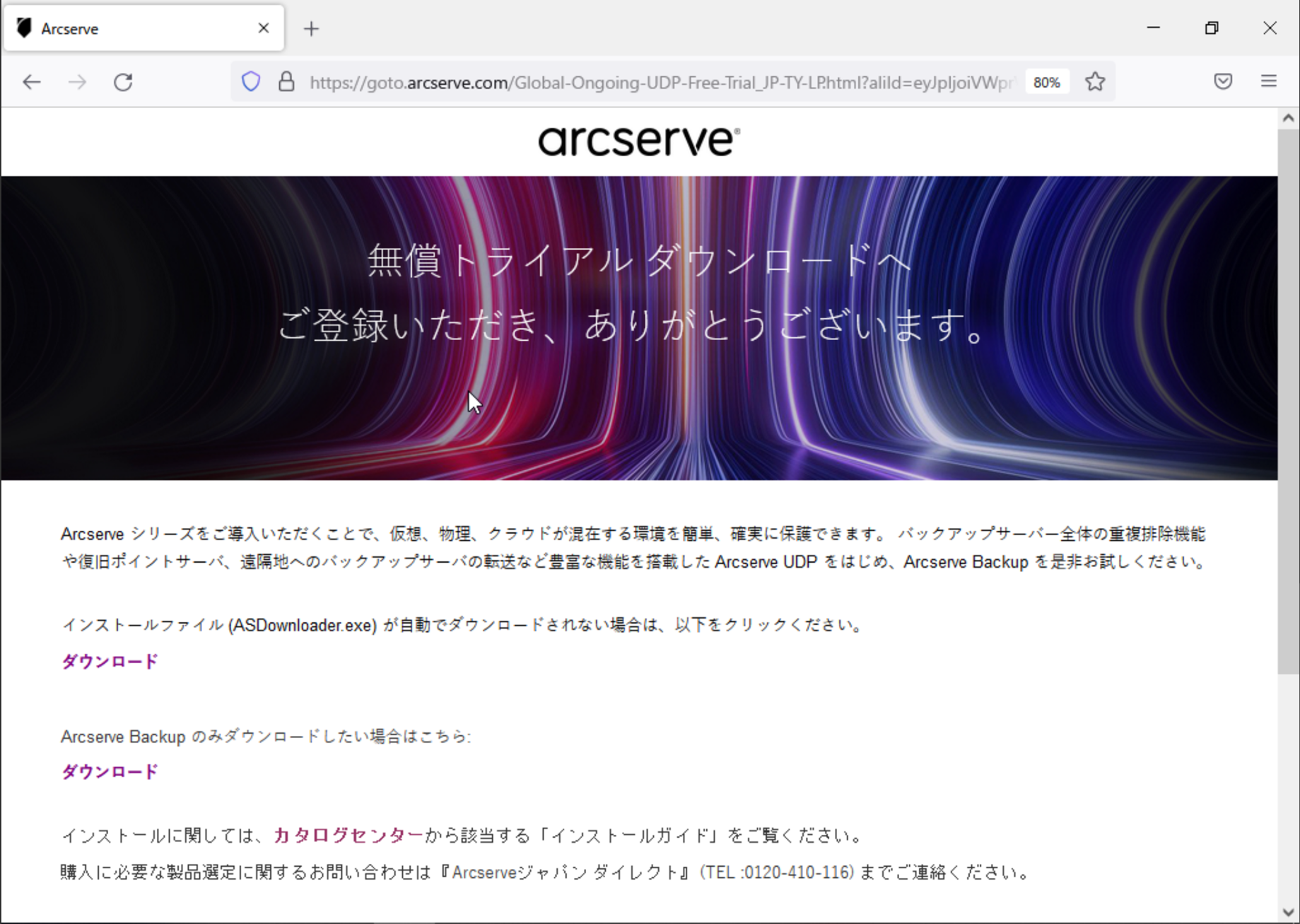1300x924 pixels.
Task: Click the Arcserve favicon on the tab
Action: [x=25, y=28]
